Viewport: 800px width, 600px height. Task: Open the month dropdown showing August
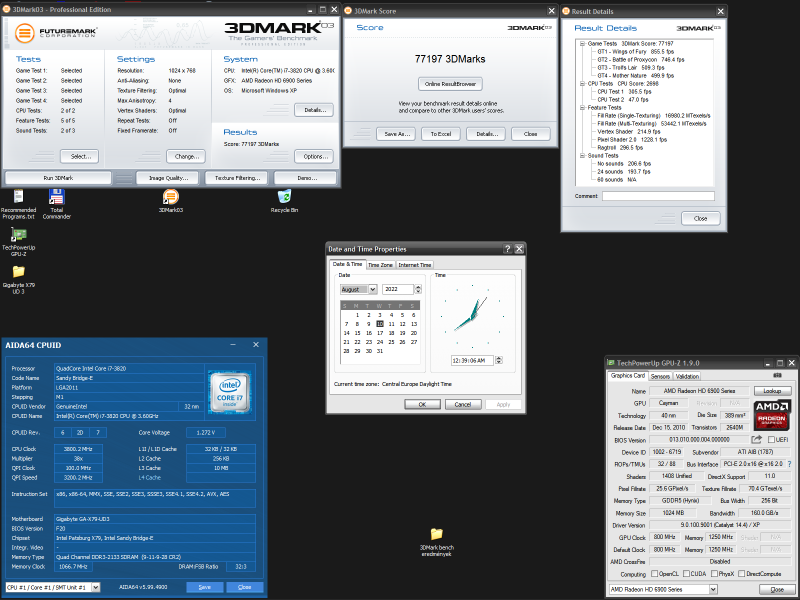click(x=372, y=289)
